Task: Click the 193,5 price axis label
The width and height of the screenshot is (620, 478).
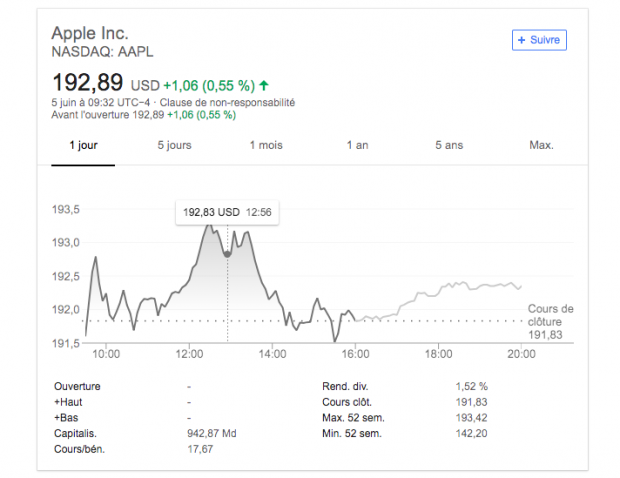Action: [66, 209]
